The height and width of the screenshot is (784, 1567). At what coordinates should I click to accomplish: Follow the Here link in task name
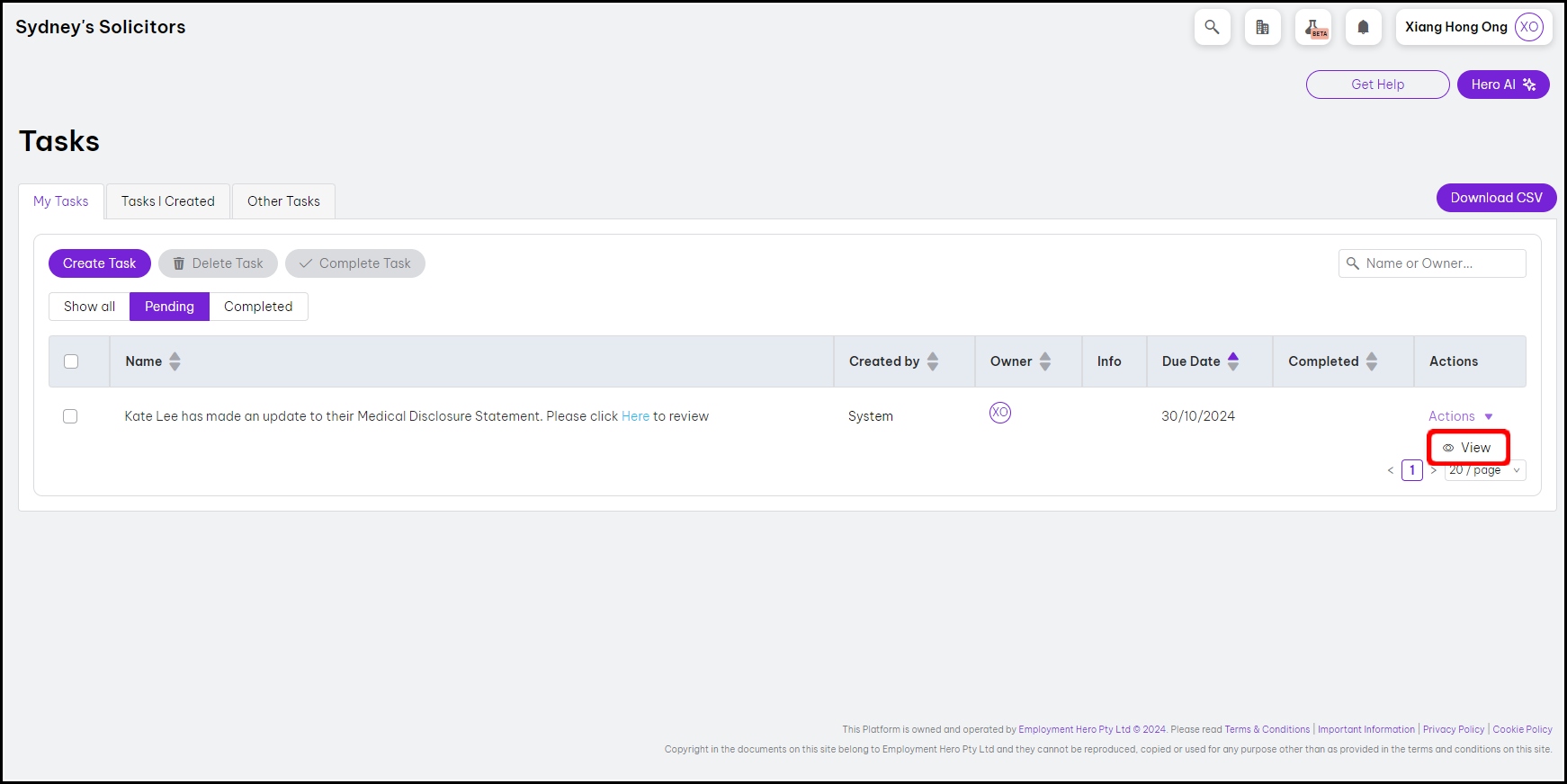click(x=635, y=416)
